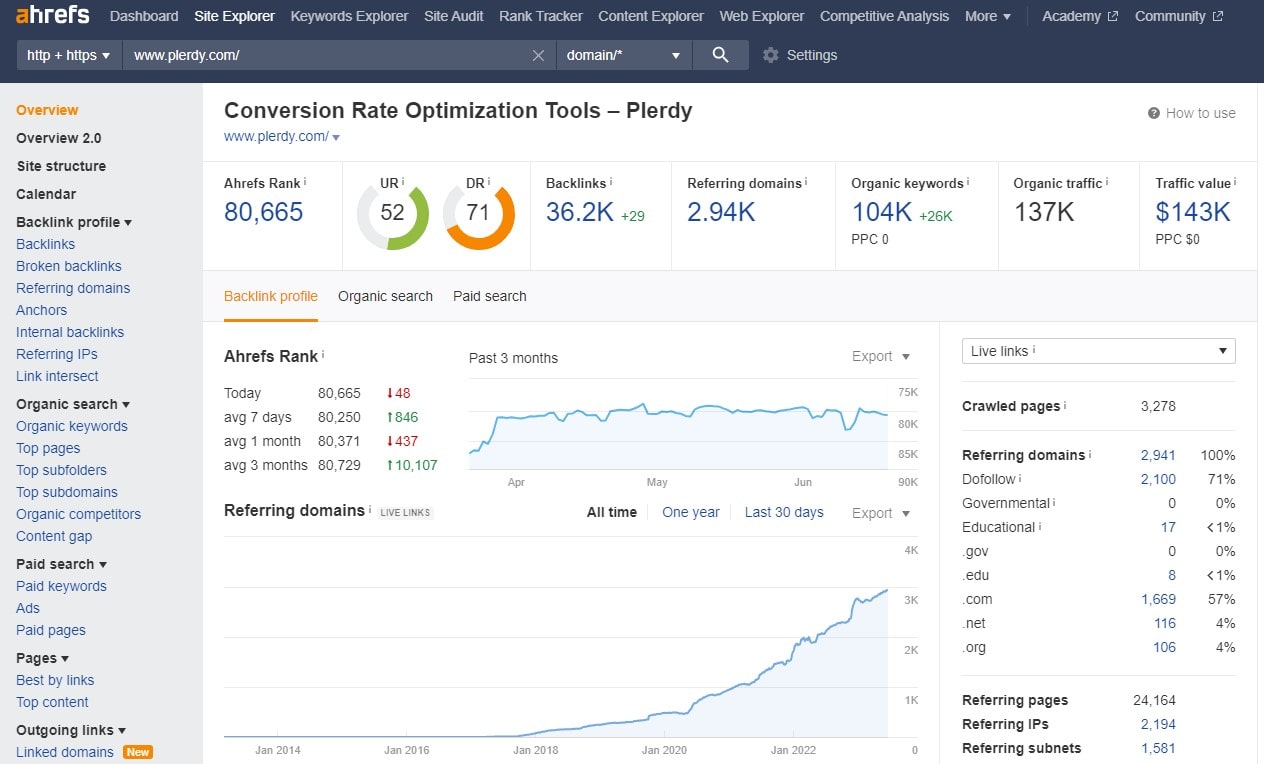Screen dimensions: 1264x764
Task: Click info icon beside Educational row
Action: pos(1040,526)
